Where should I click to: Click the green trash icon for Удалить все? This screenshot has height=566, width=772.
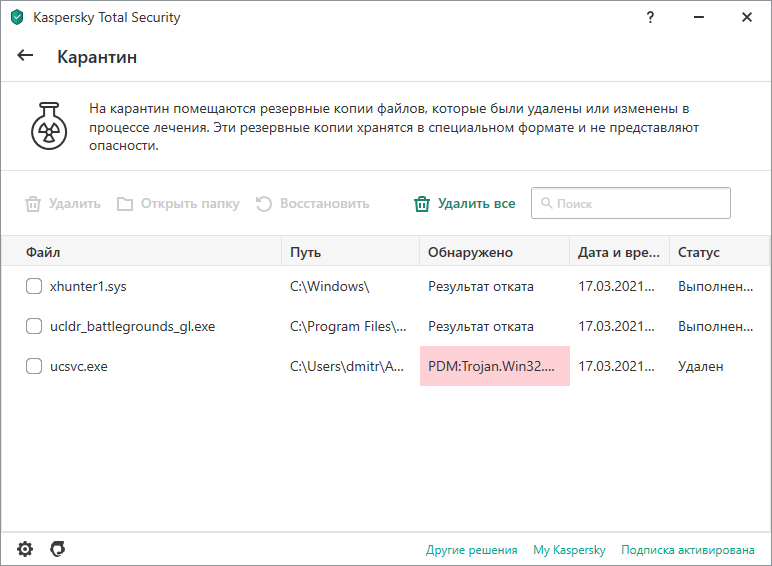422,204
